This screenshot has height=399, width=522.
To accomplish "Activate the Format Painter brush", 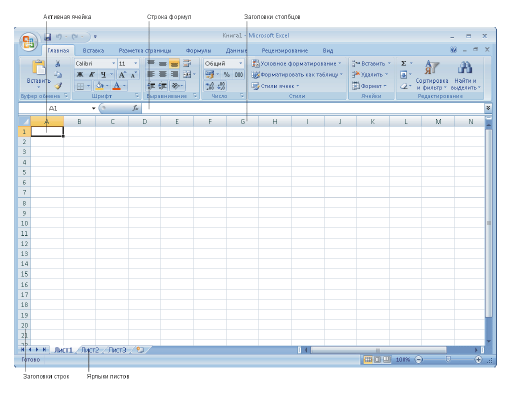I will [58, 86].
